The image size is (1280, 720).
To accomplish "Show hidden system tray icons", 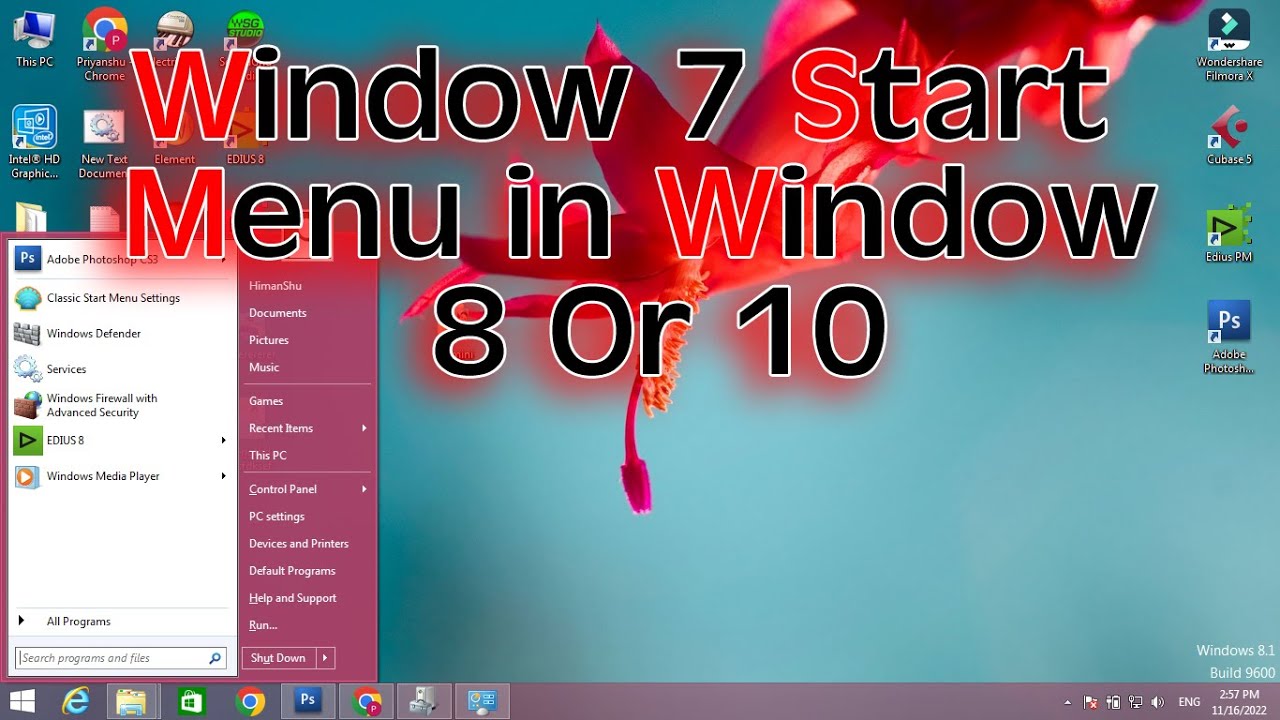I will (1067, 702).
